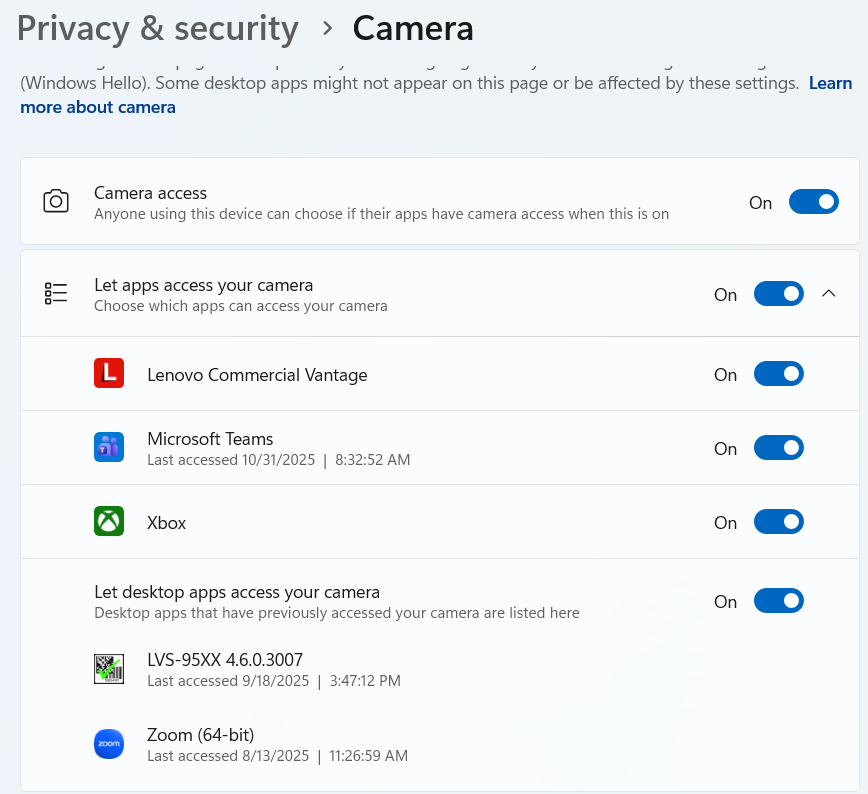Click the Microsoft Teams app icon
This screenshot has width=868, height=794.
tap(109, 447)
